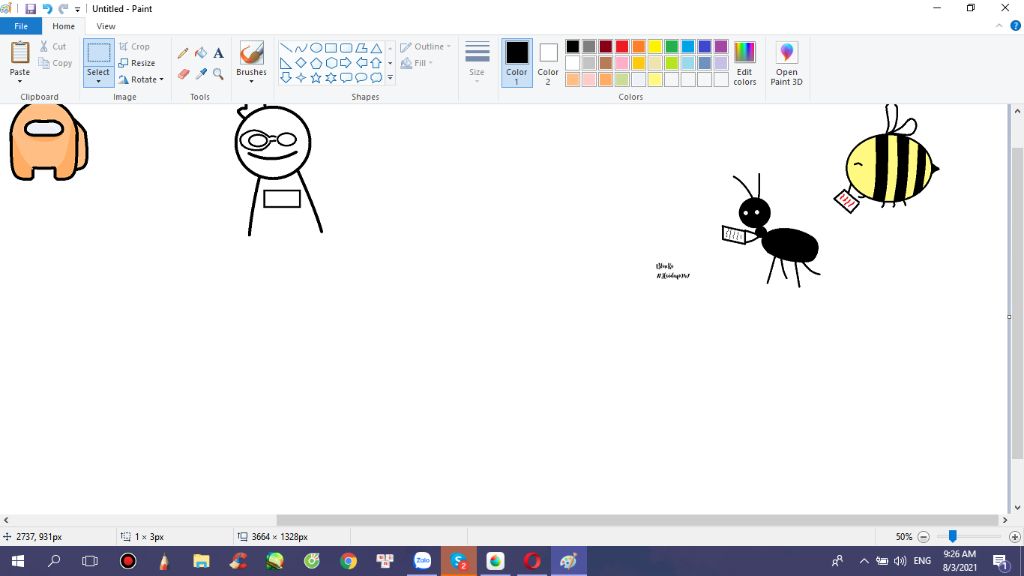Expand the Select options dropdown arrow

tap(99, 82)
